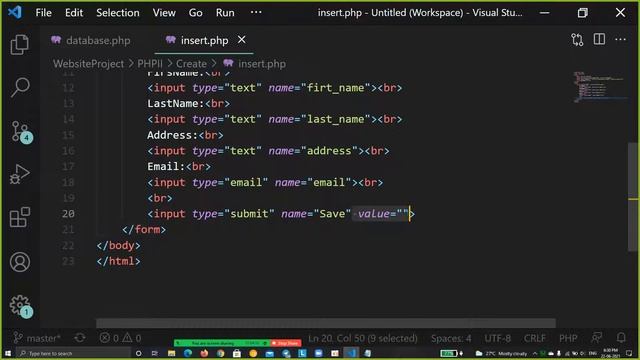
Task: Open the Selection menu
Action: (x=118, y=13)
